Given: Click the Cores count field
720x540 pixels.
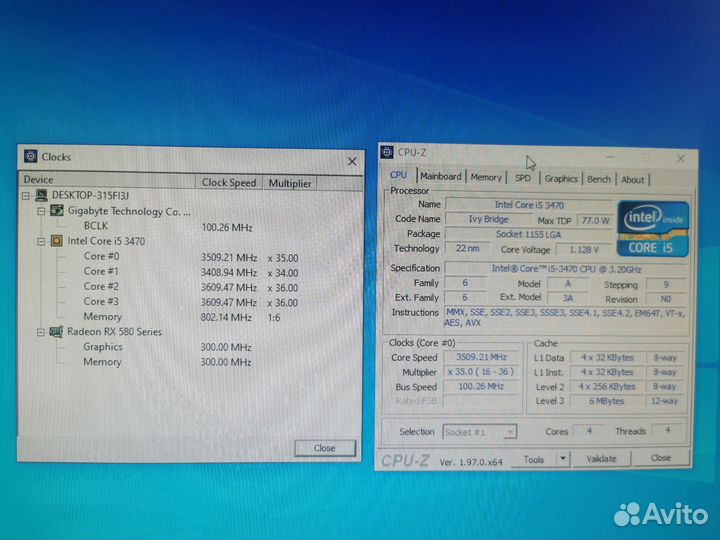Looking at the screenshot, I should [589, 431].
